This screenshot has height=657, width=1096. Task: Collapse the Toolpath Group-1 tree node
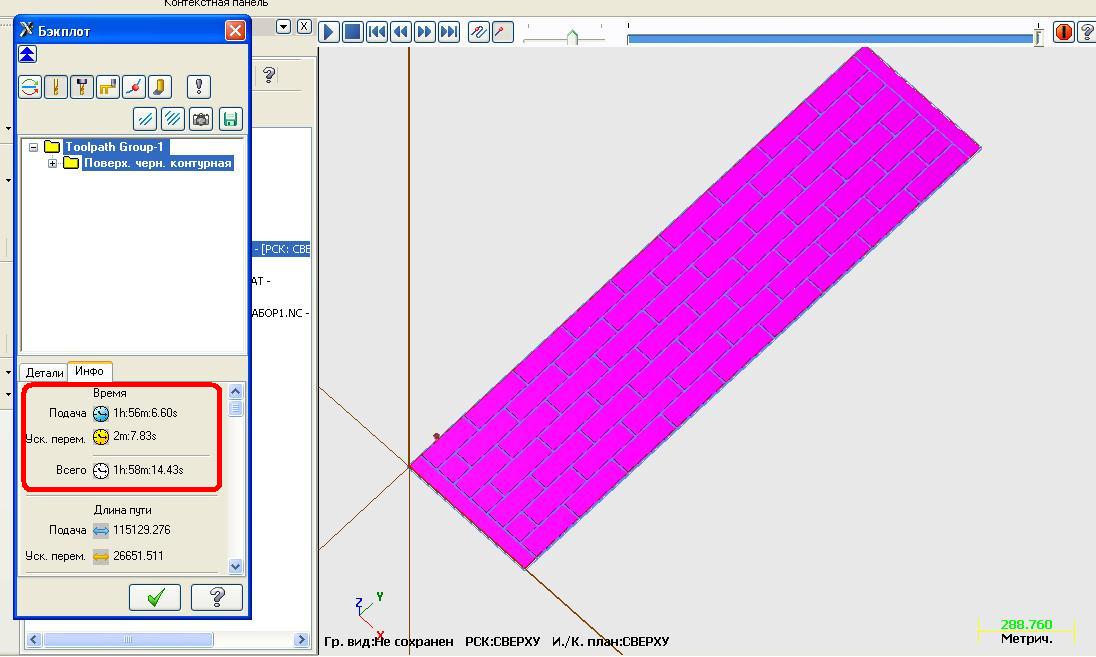coord(33,147)
